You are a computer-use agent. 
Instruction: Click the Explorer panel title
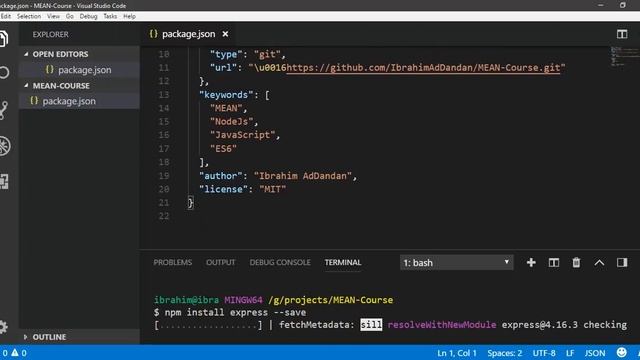tap(51, 34)
